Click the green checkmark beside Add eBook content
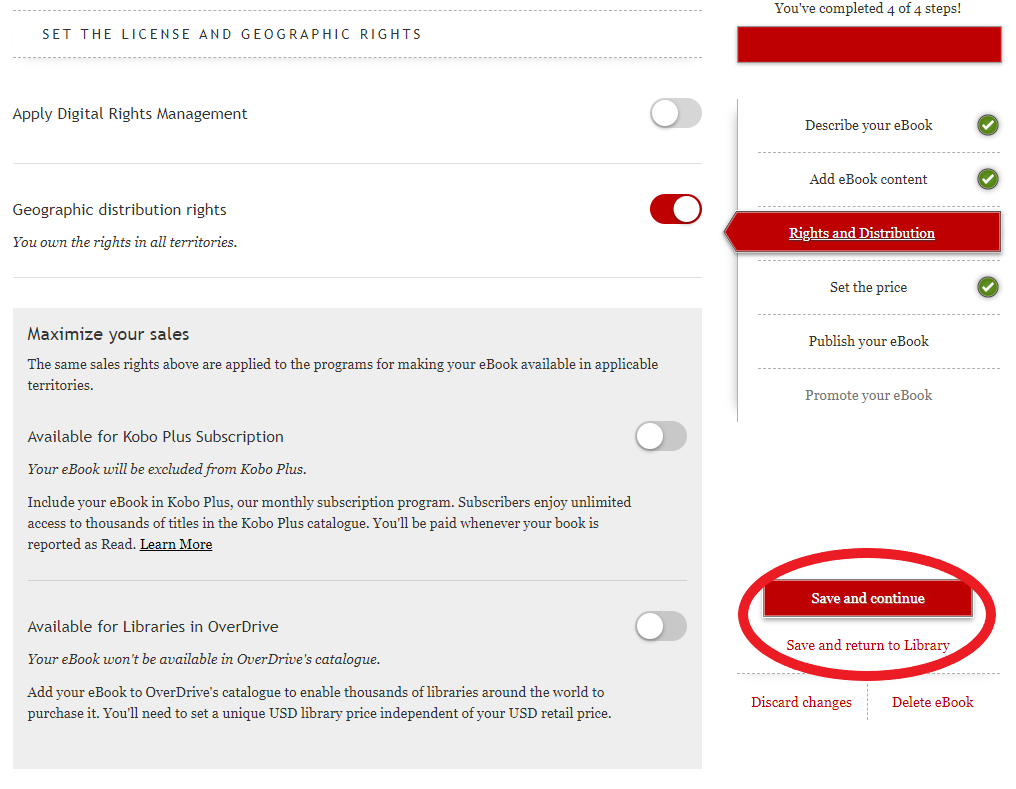 987,179
